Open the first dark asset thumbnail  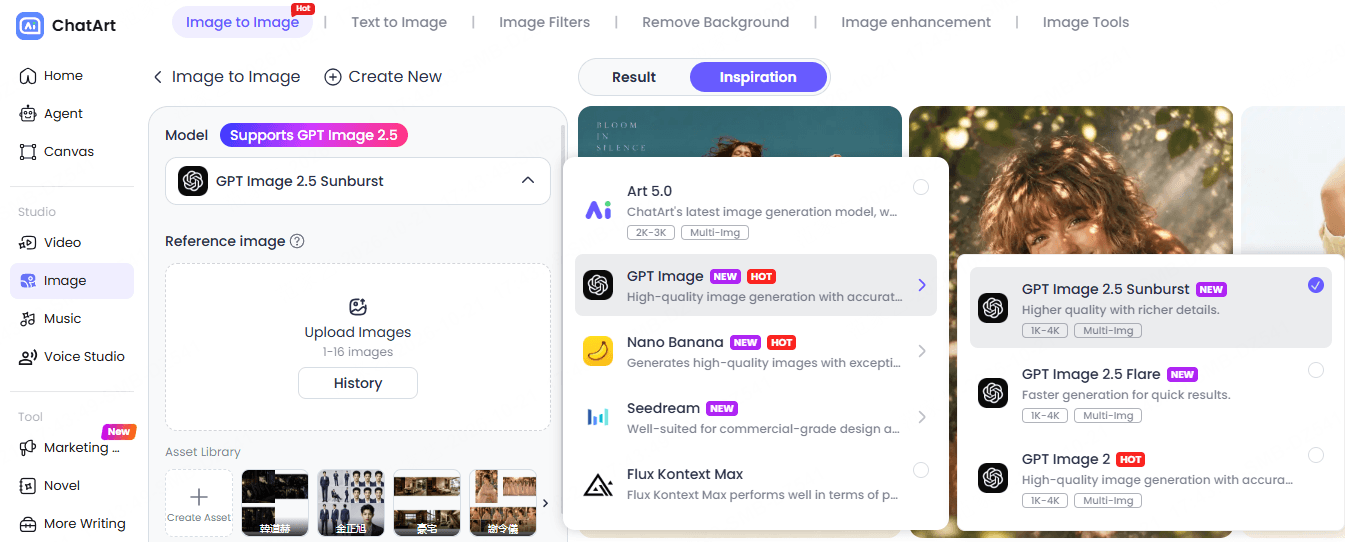[275, 502]
